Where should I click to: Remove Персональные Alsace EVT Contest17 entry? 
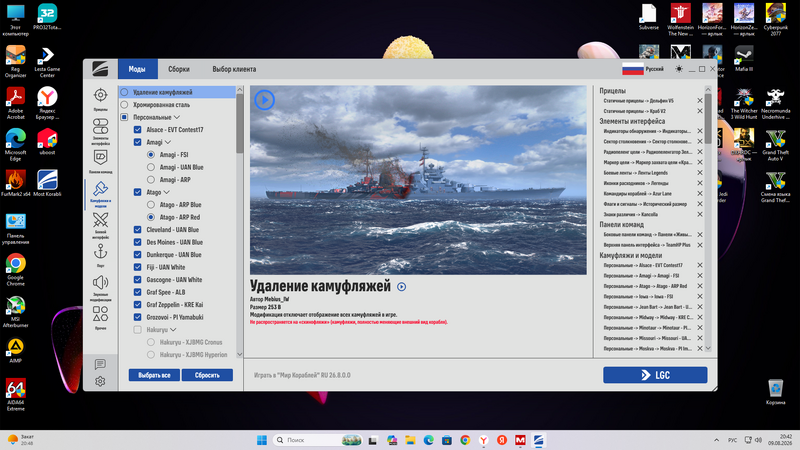click(x=700, y=265)
